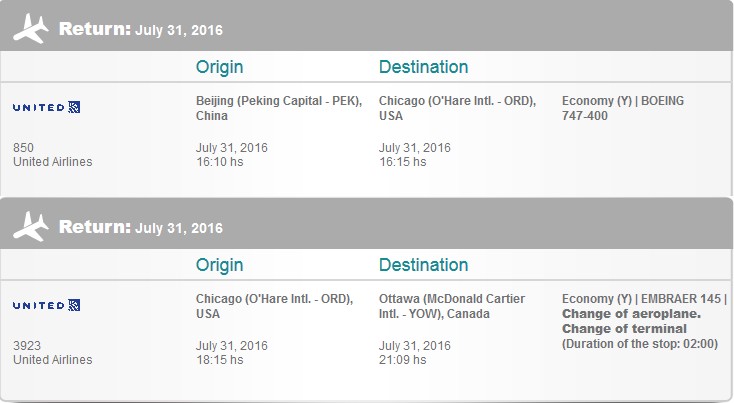Click Destination heading in first flight segment

pos(423,67)
